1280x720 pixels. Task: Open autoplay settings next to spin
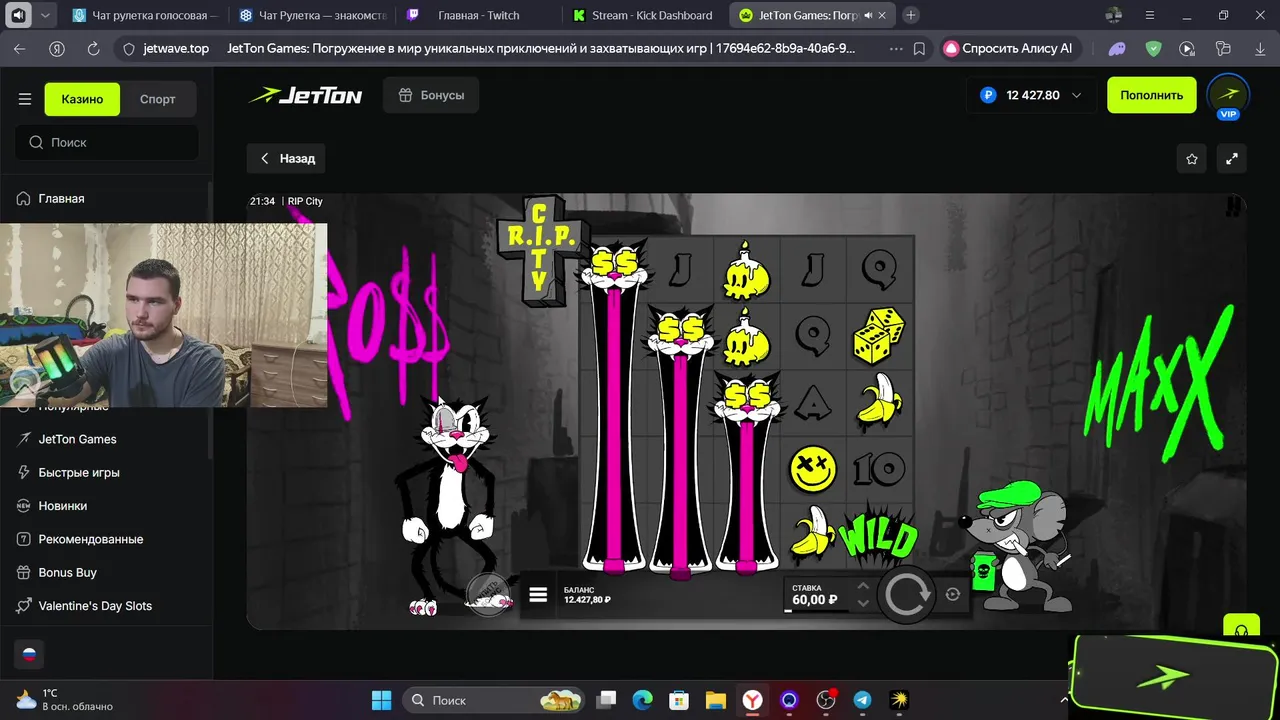(x=953, y=594)
